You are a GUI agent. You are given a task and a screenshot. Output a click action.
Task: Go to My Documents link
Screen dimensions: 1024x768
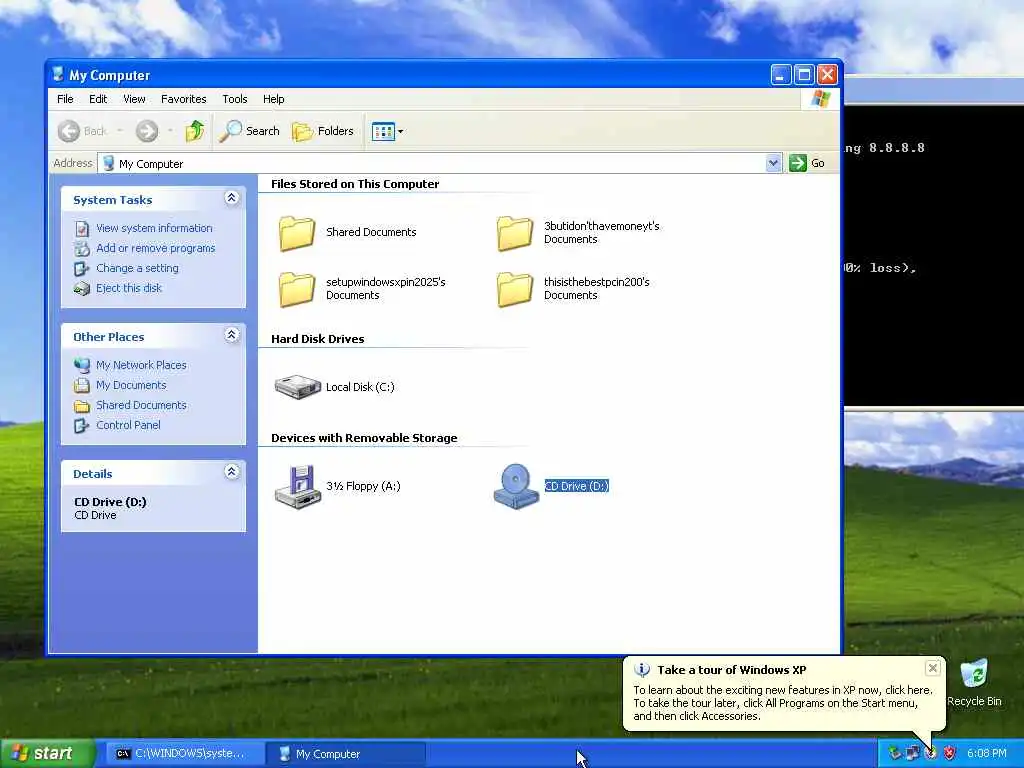[131, 385]
